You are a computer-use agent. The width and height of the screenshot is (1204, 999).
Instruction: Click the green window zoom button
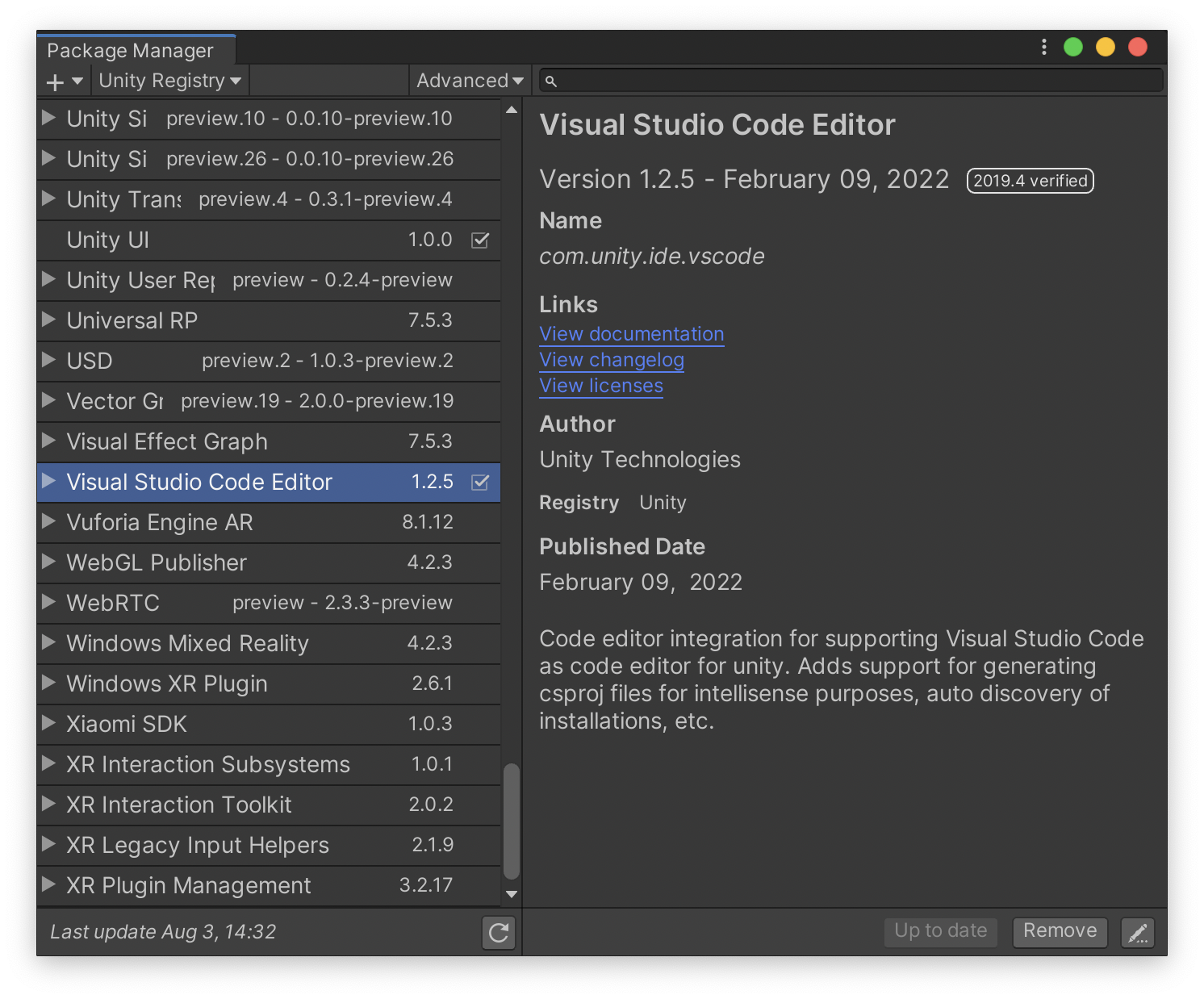point(1073,48)
